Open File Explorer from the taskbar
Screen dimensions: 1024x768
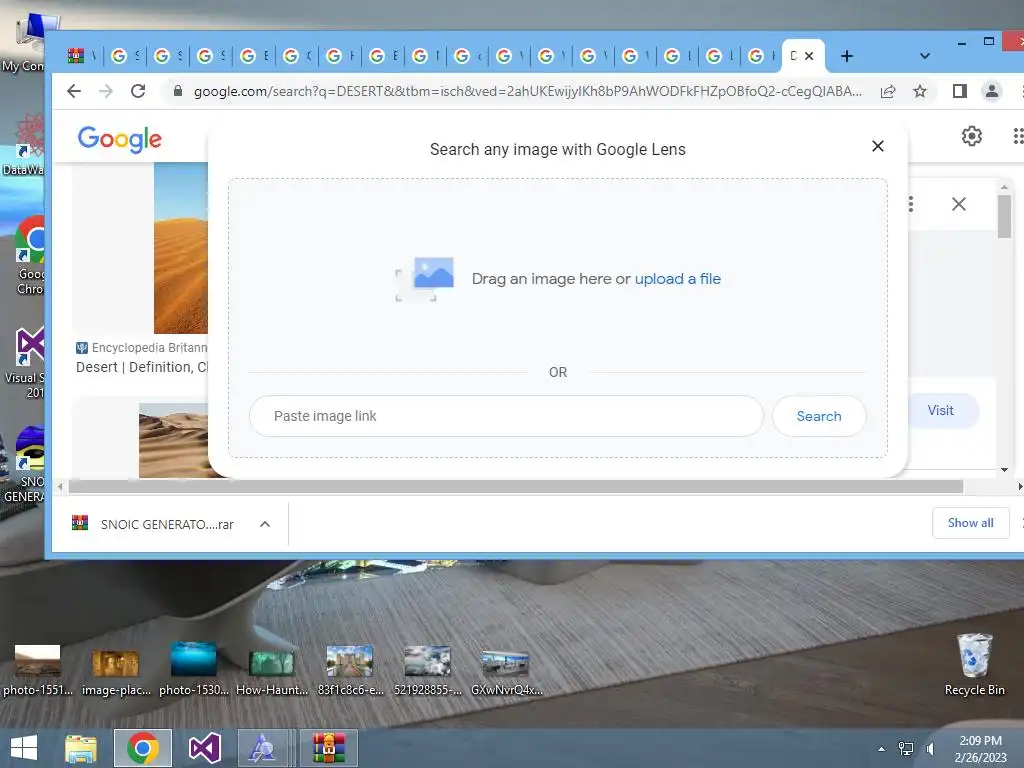click(x=81, y=748)
